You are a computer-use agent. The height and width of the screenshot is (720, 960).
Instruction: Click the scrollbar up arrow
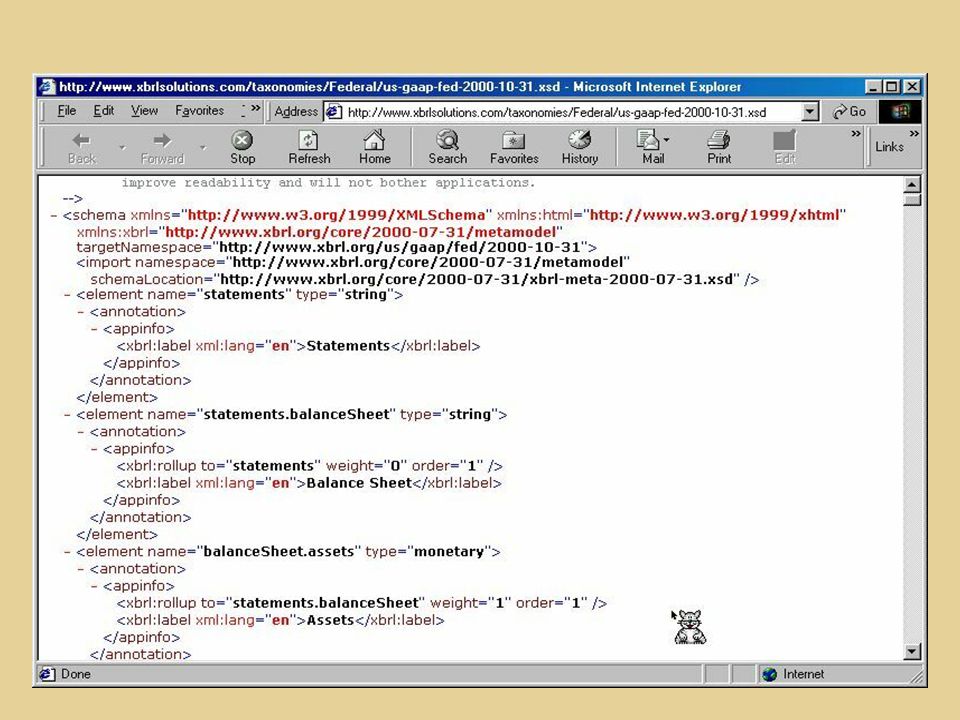(x=912, y=184)
